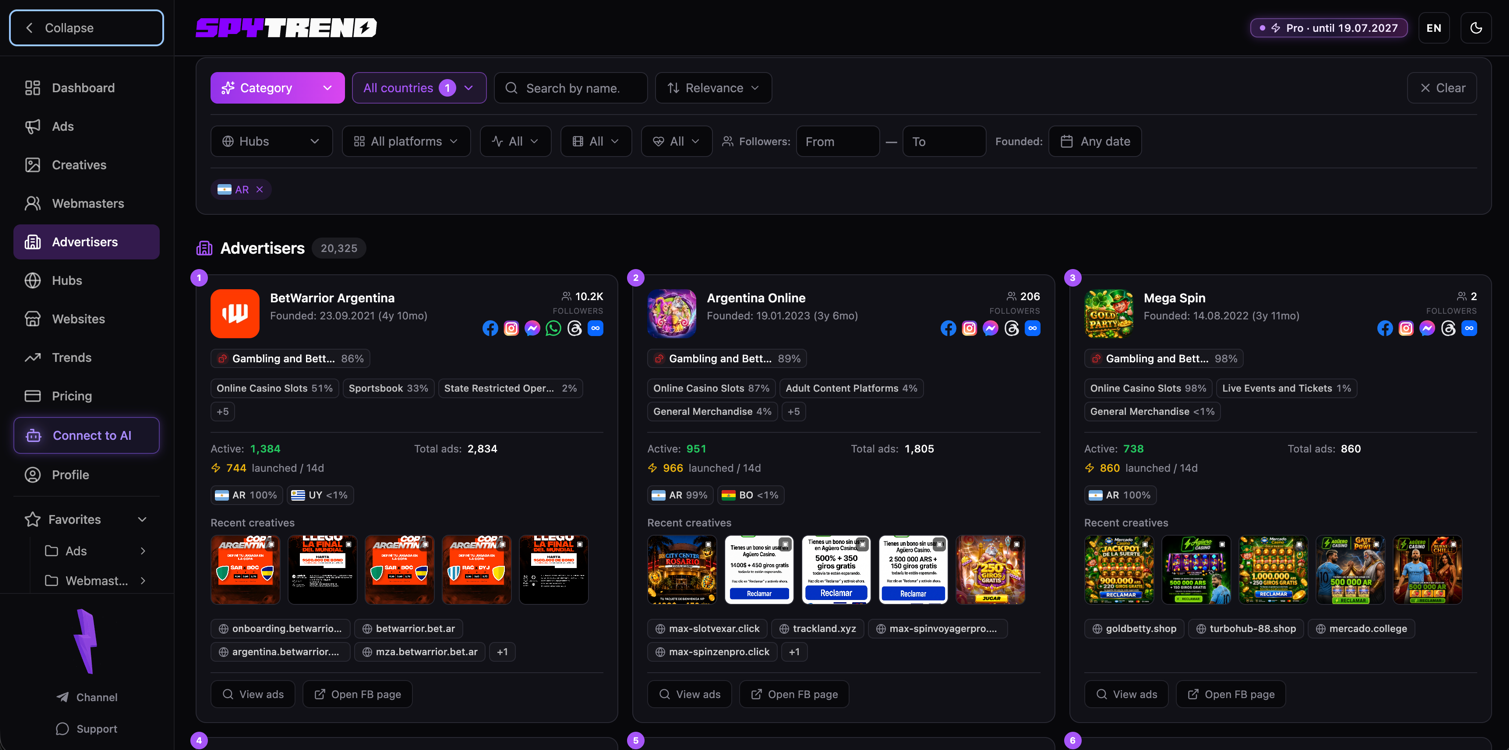The width and height of the screenshot is (1509, 750).
Task: Open the activity All dropdown
Action: (515, 141)
